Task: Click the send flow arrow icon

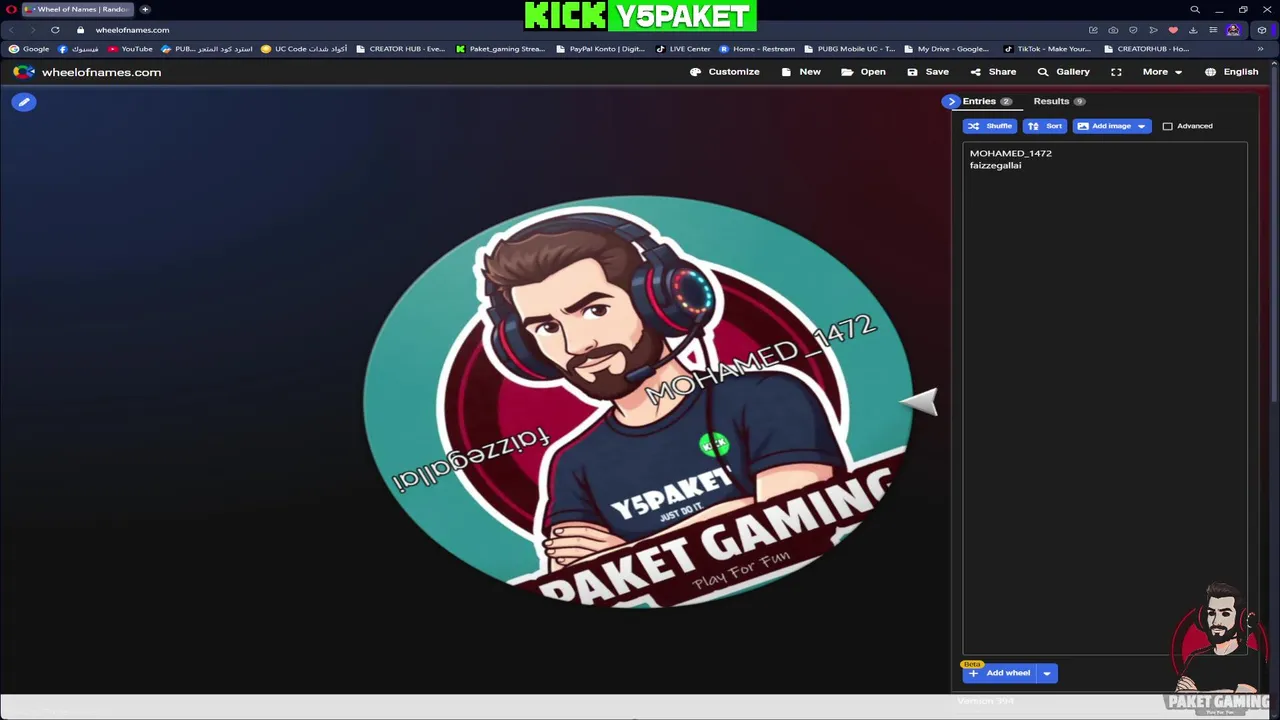Action: click(x=1153, y=30)
